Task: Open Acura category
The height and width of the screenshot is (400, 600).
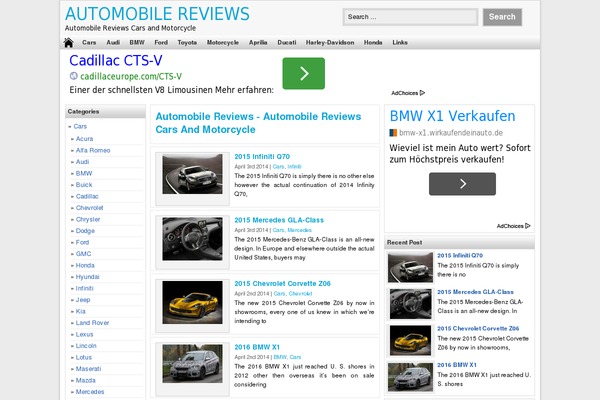Action: [x=84, y=139]
